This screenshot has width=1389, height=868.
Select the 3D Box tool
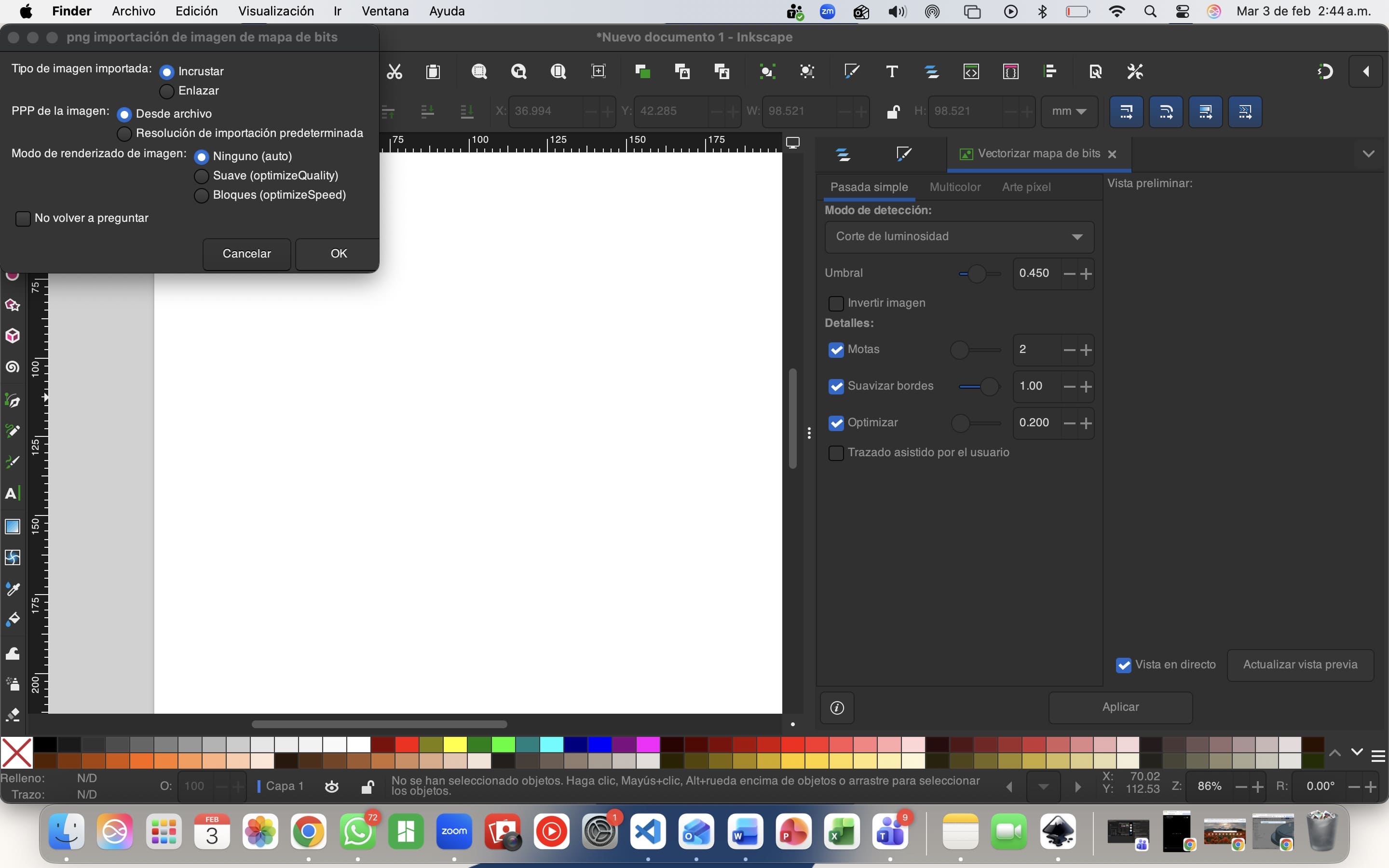(13, 336)
